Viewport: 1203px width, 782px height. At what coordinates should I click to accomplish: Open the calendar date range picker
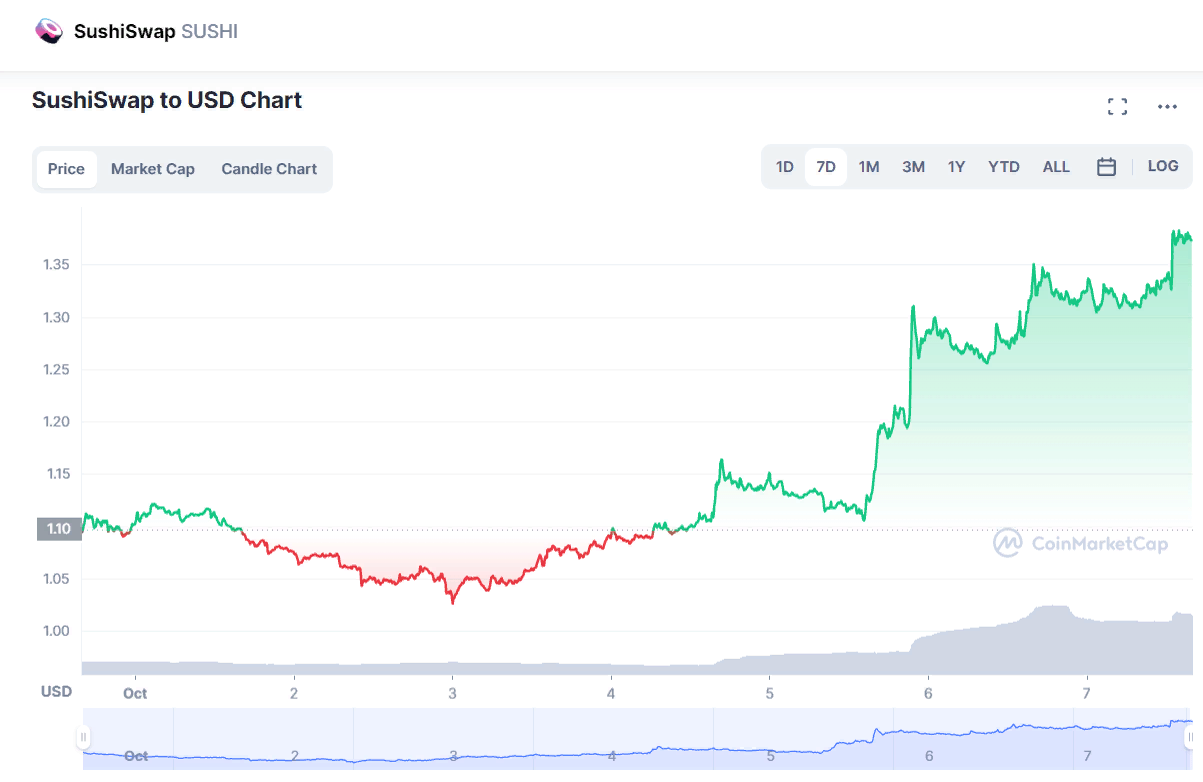pyautogui.click(x=1106, y=167)
